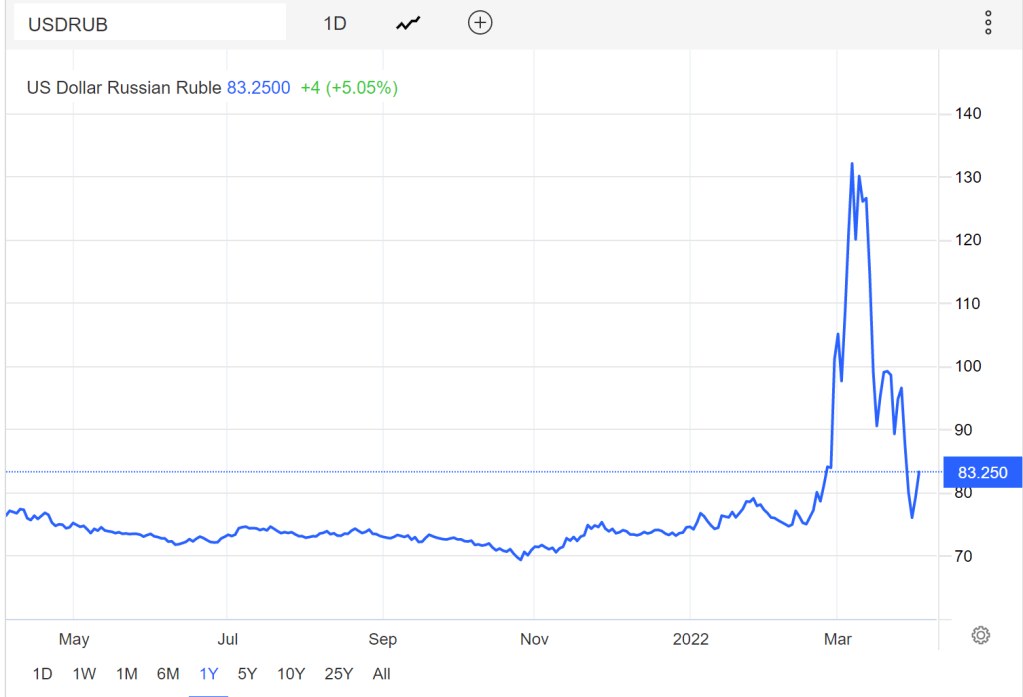Click the March peak on chart line
This screenshot has width=1023, height=697.
pos(852,164)
